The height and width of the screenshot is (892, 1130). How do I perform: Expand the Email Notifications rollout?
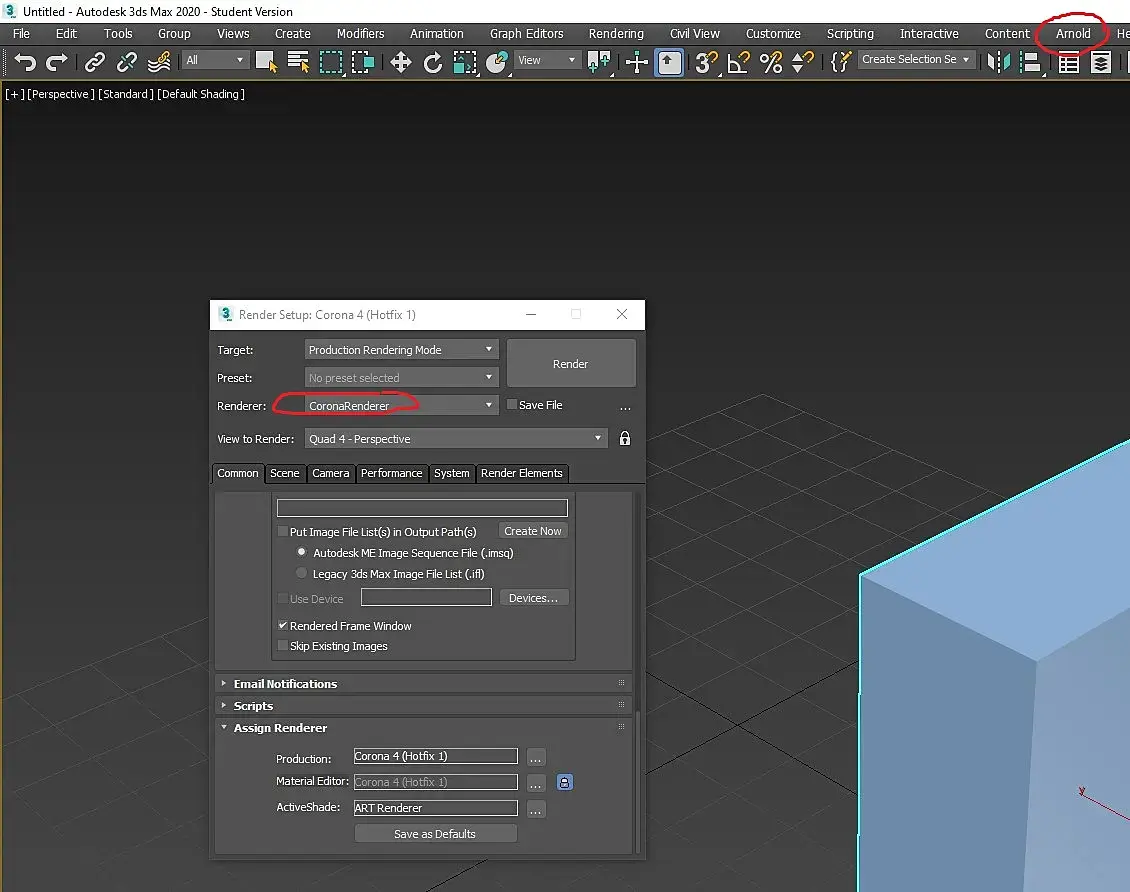[285, 684]
